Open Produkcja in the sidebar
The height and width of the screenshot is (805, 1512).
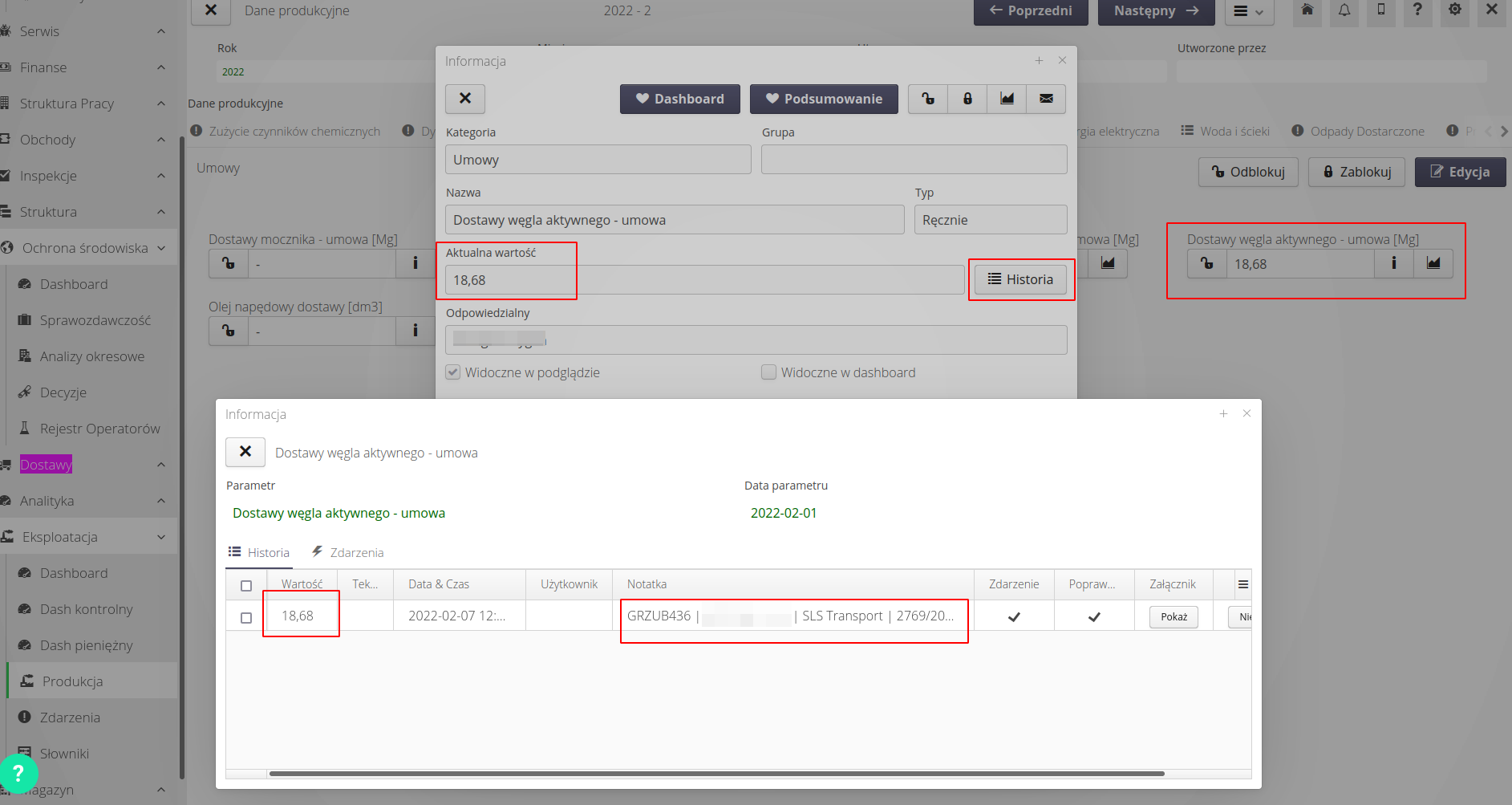pyautogui.click(x=72, y=681)
